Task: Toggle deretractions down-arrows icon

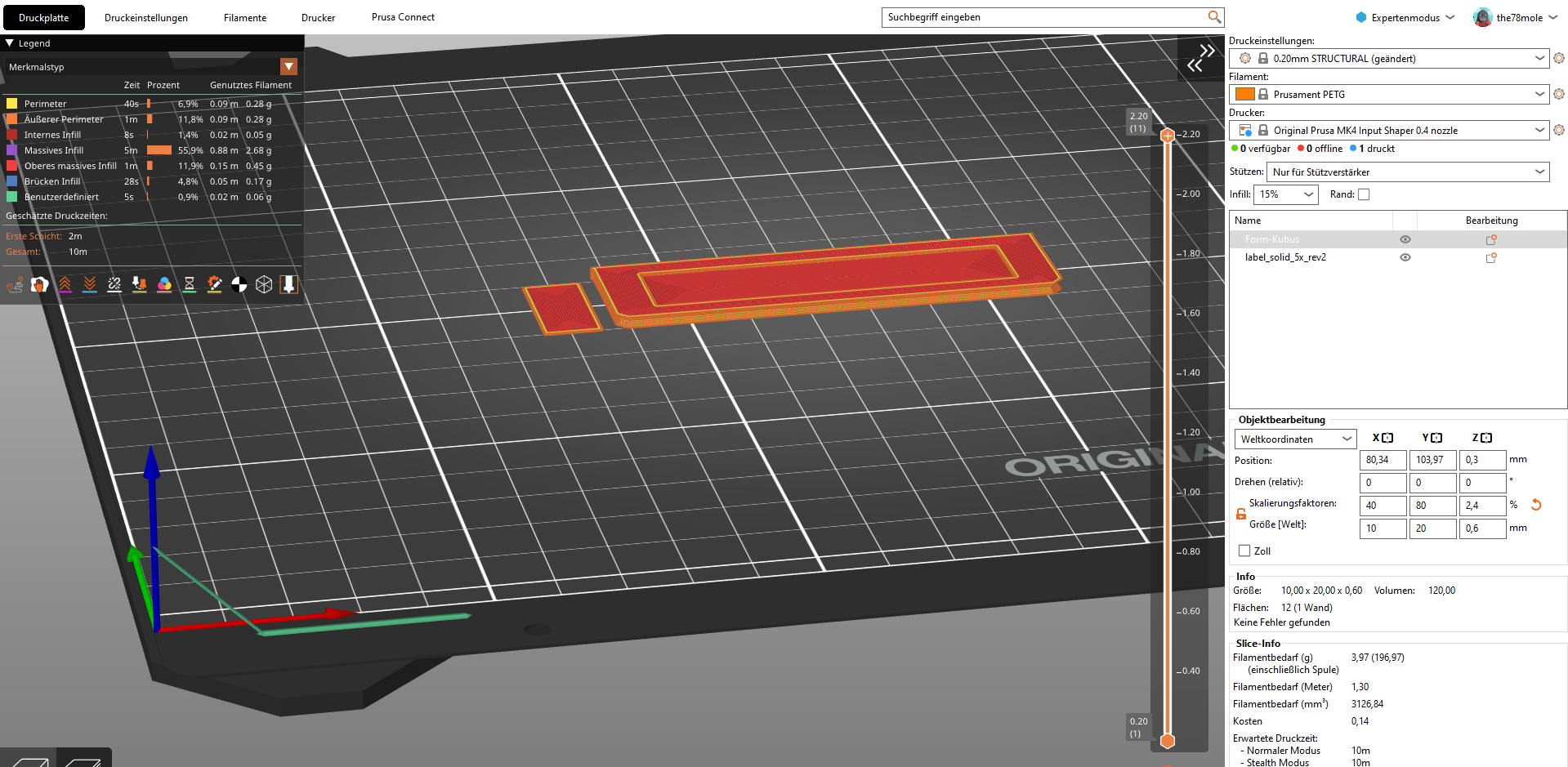Action: [x=90, y=284]
